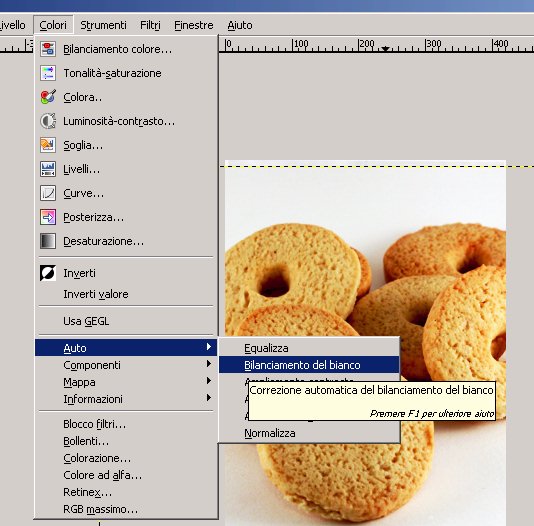The width and height of the screenshot is (534, 526).
Task: Toggle Usa GEGL option
Action: [126, 321]
